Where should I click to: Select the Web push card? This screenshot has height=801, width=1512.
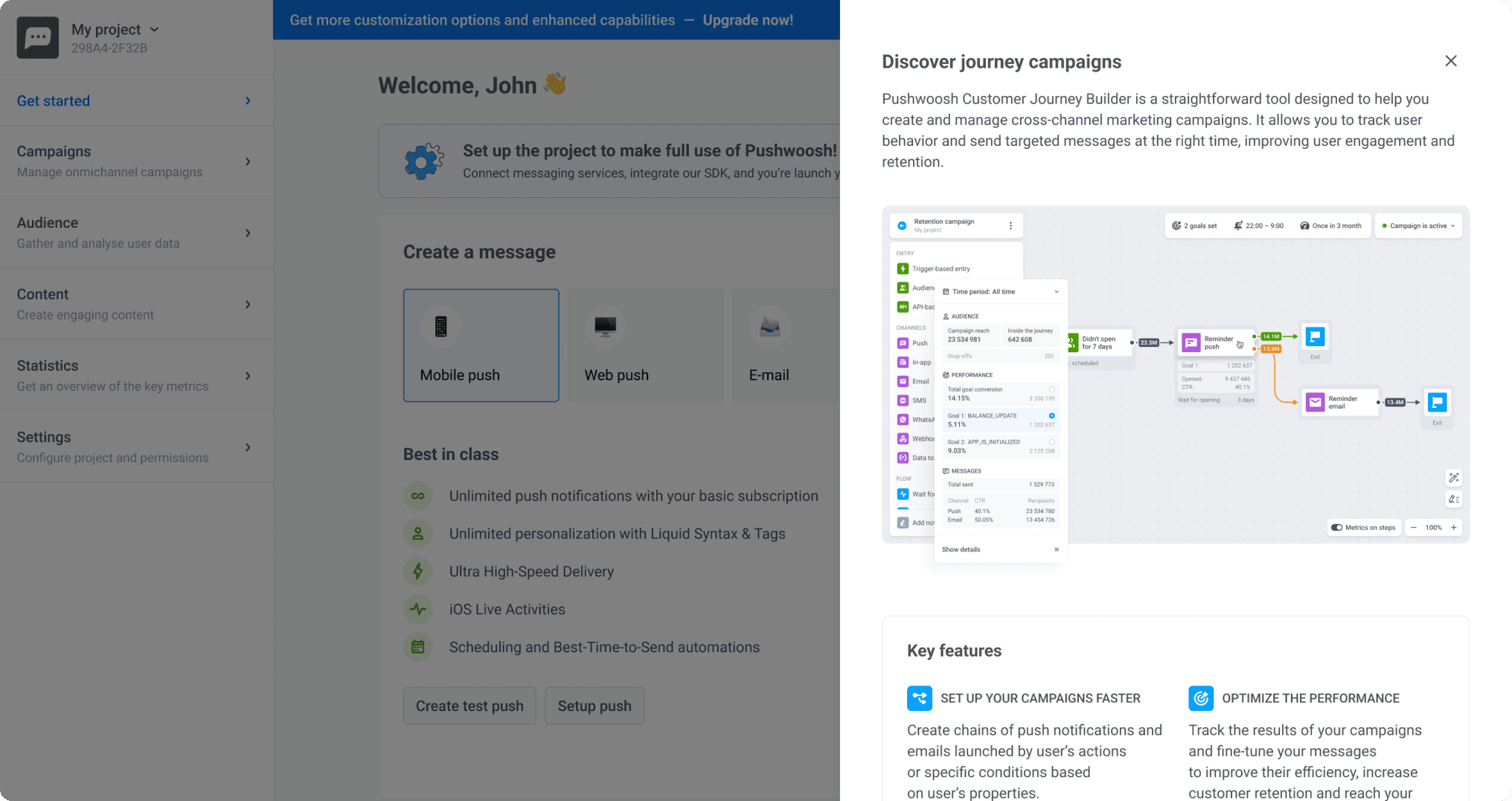click(x=645, y=345)
